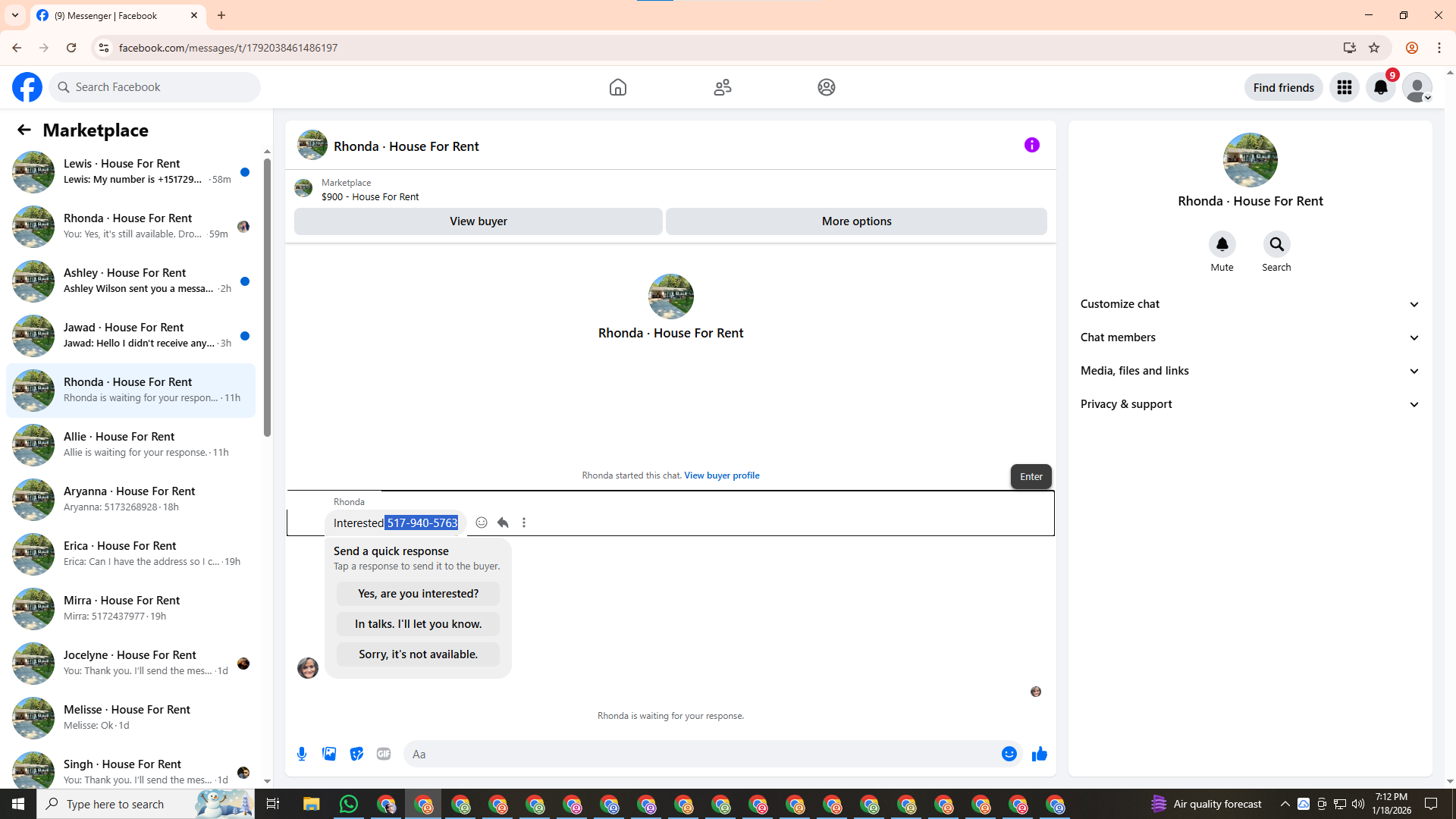
Task: Open conversation information purple icon
Action: 1031,145
